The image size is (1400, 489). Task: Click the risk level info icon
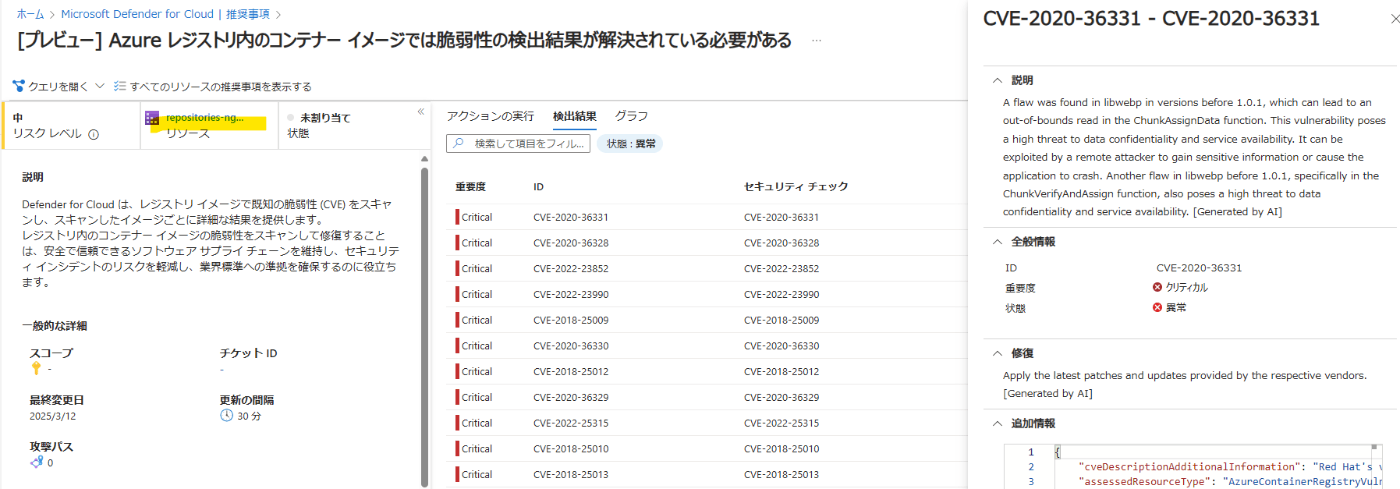93,134
